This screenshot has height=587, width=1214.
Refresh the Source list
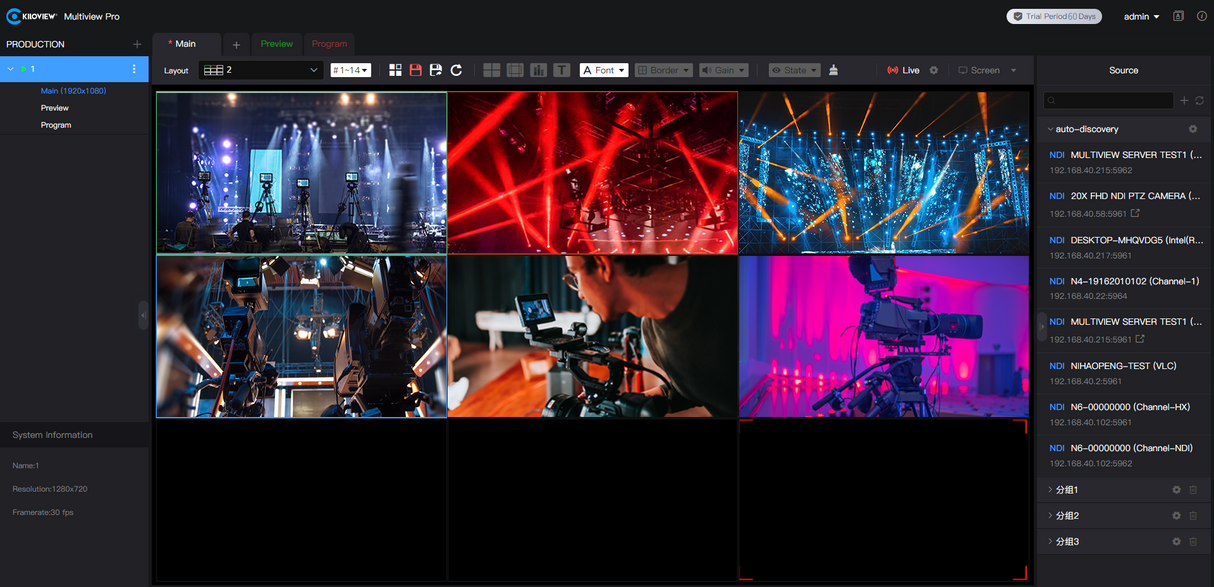coord(1199,101)
